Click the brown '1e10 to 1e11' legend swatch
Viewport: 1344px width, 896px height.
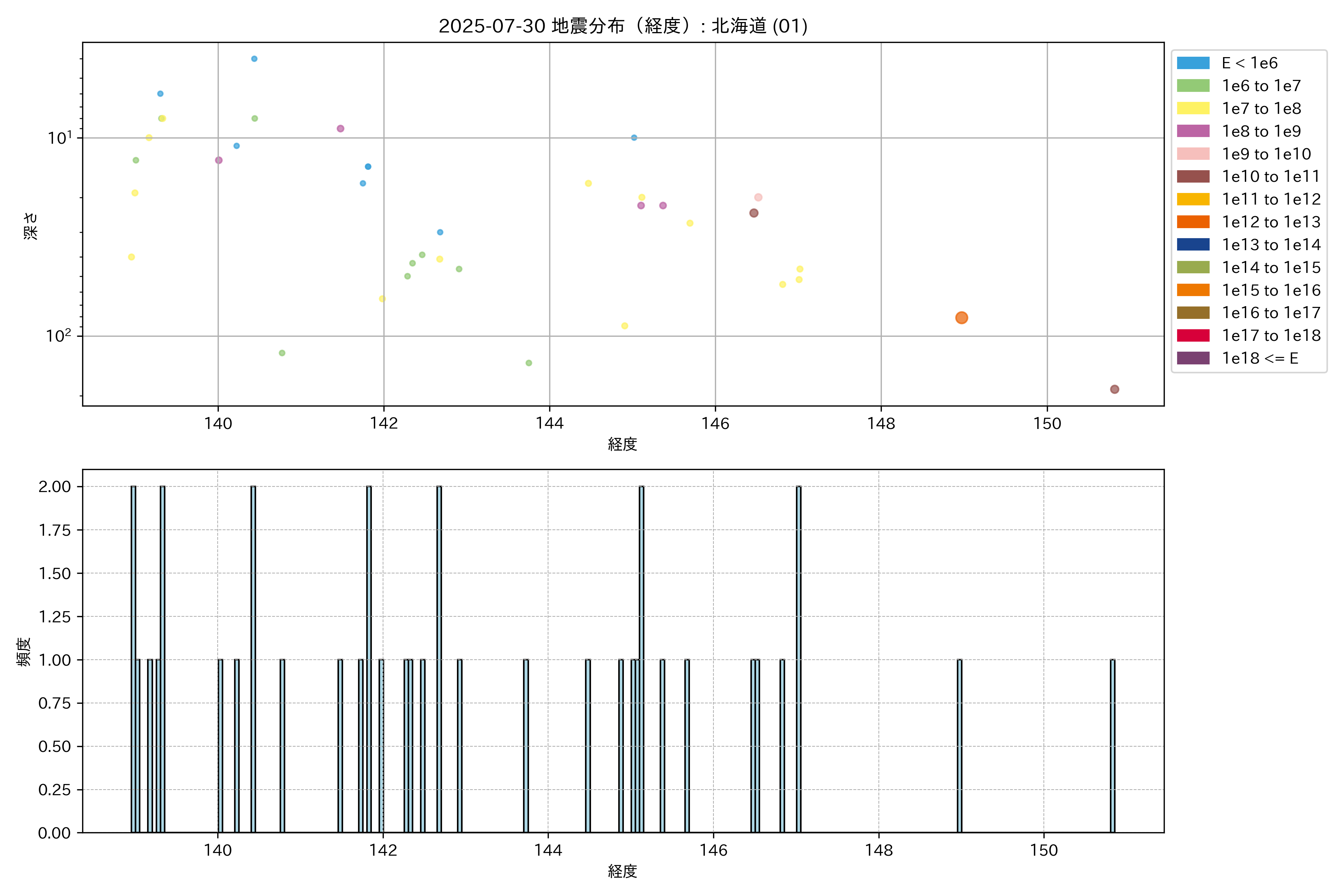(1192, 177)
